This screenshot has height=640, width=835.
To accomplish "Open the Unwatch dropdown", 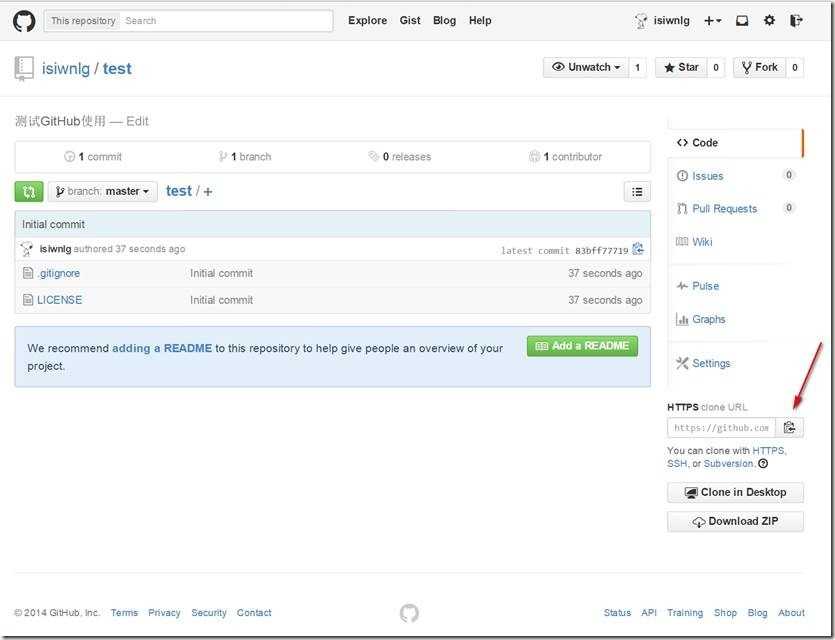I will click(x=586, y=68).
